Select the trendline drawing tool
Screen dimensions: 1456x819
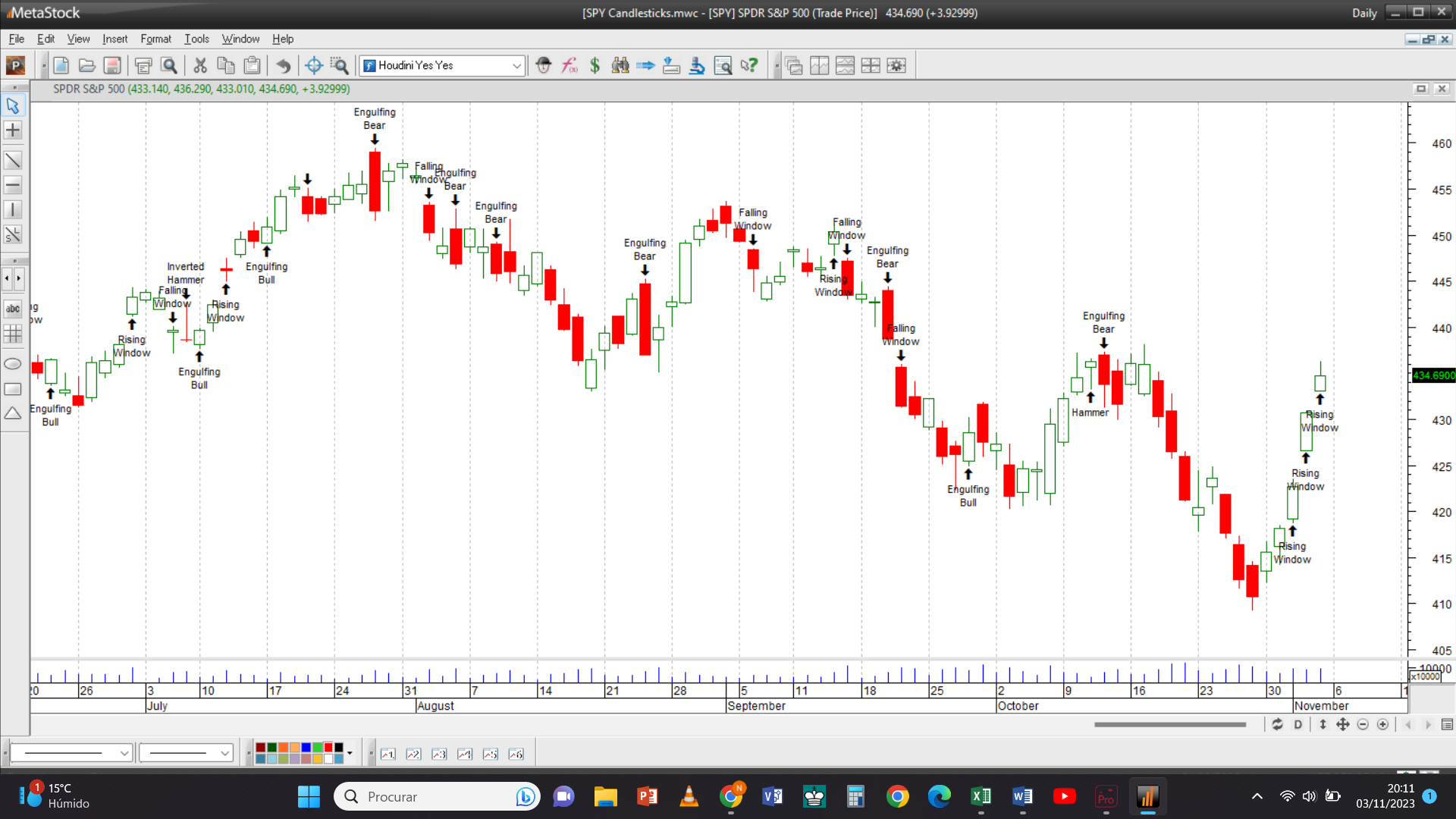[x=13, y=161]
